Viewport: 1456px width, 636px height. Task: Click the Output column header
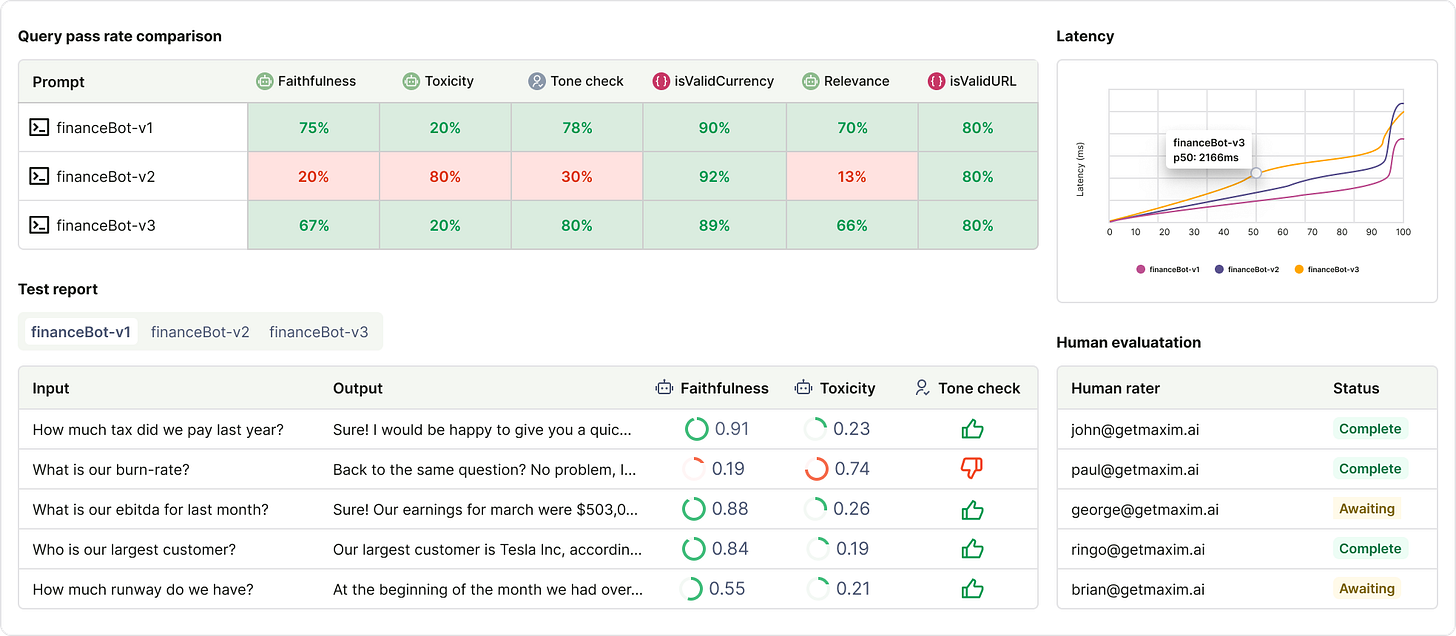[358, 388]
